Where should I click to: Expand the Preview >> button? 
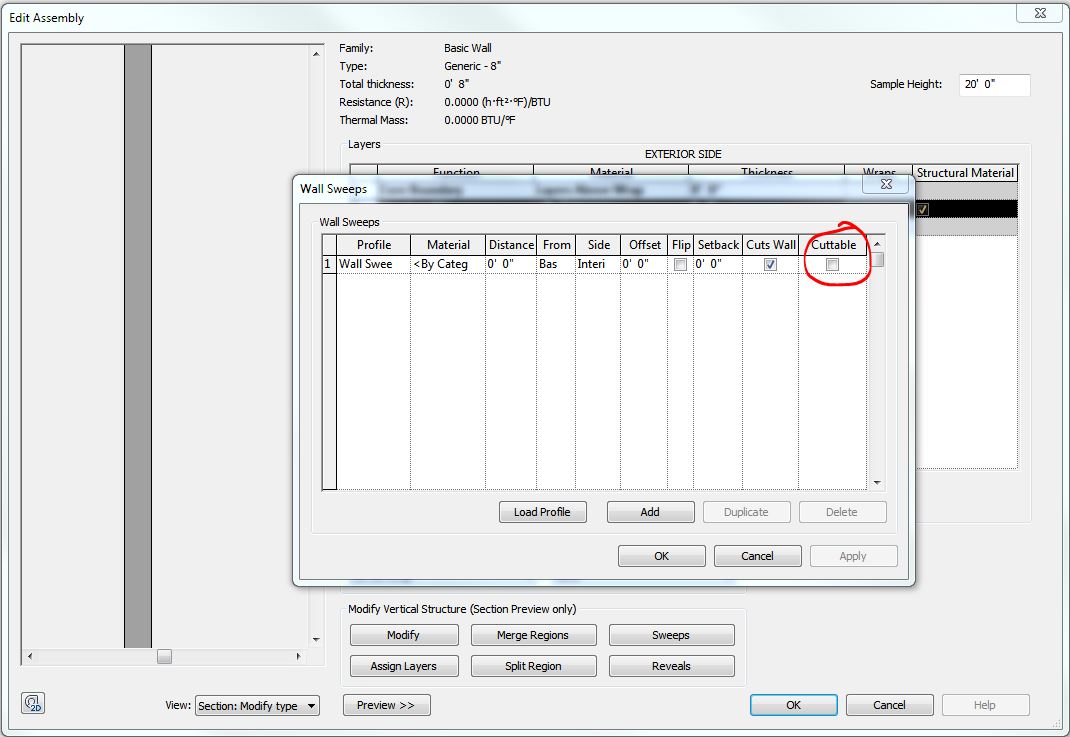coord(386,705)
